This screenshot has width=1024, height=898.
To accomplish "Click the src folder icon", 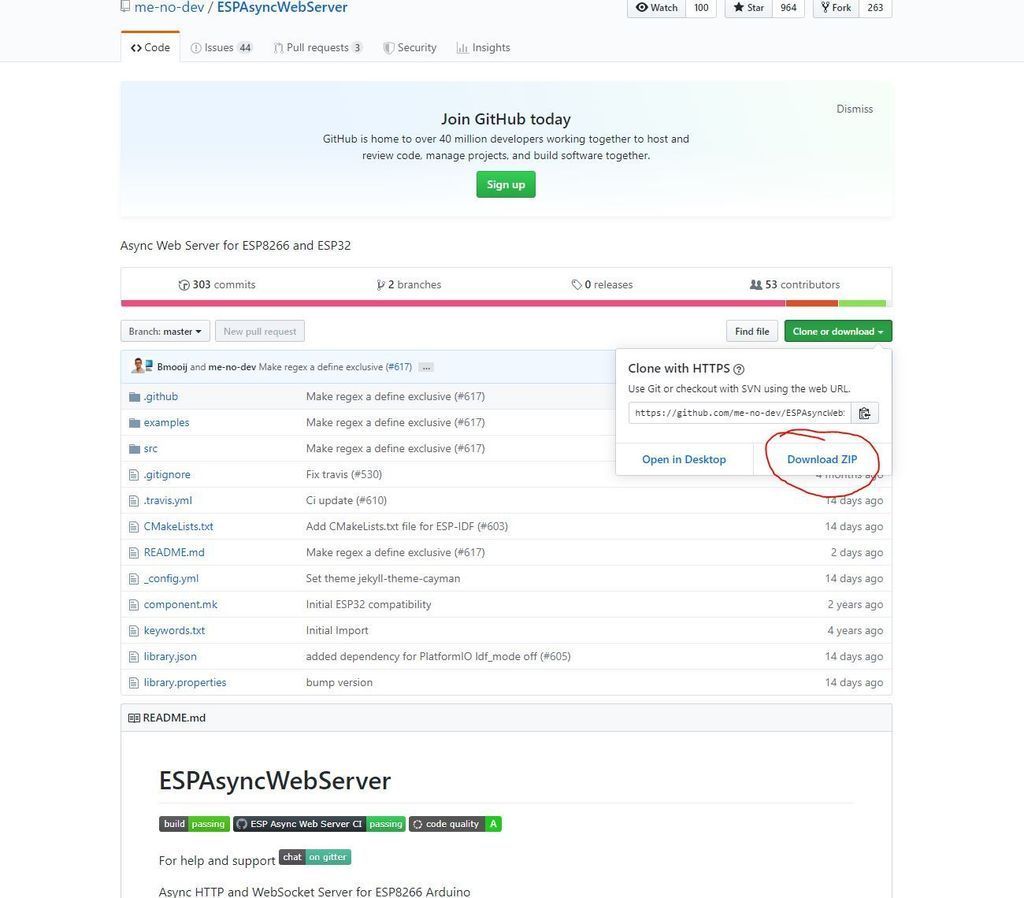I will (135, 449).
